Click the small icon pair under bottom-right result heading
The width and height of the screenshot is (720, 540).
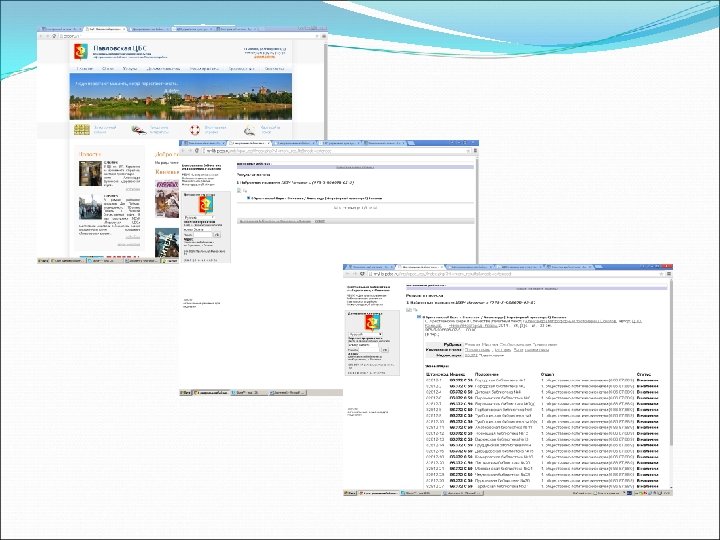tap(409, 310)
